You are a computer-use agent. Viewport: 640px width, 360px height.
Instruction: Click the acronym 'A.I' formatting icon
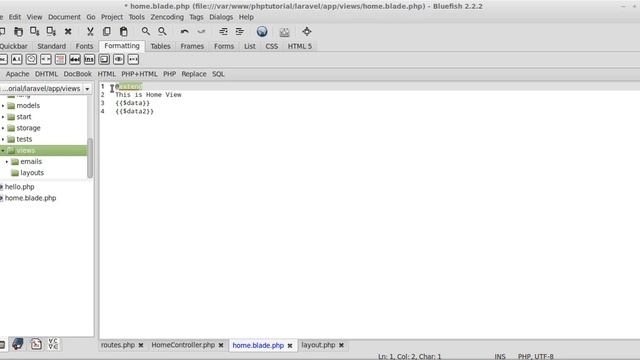[x=16, y=60]
